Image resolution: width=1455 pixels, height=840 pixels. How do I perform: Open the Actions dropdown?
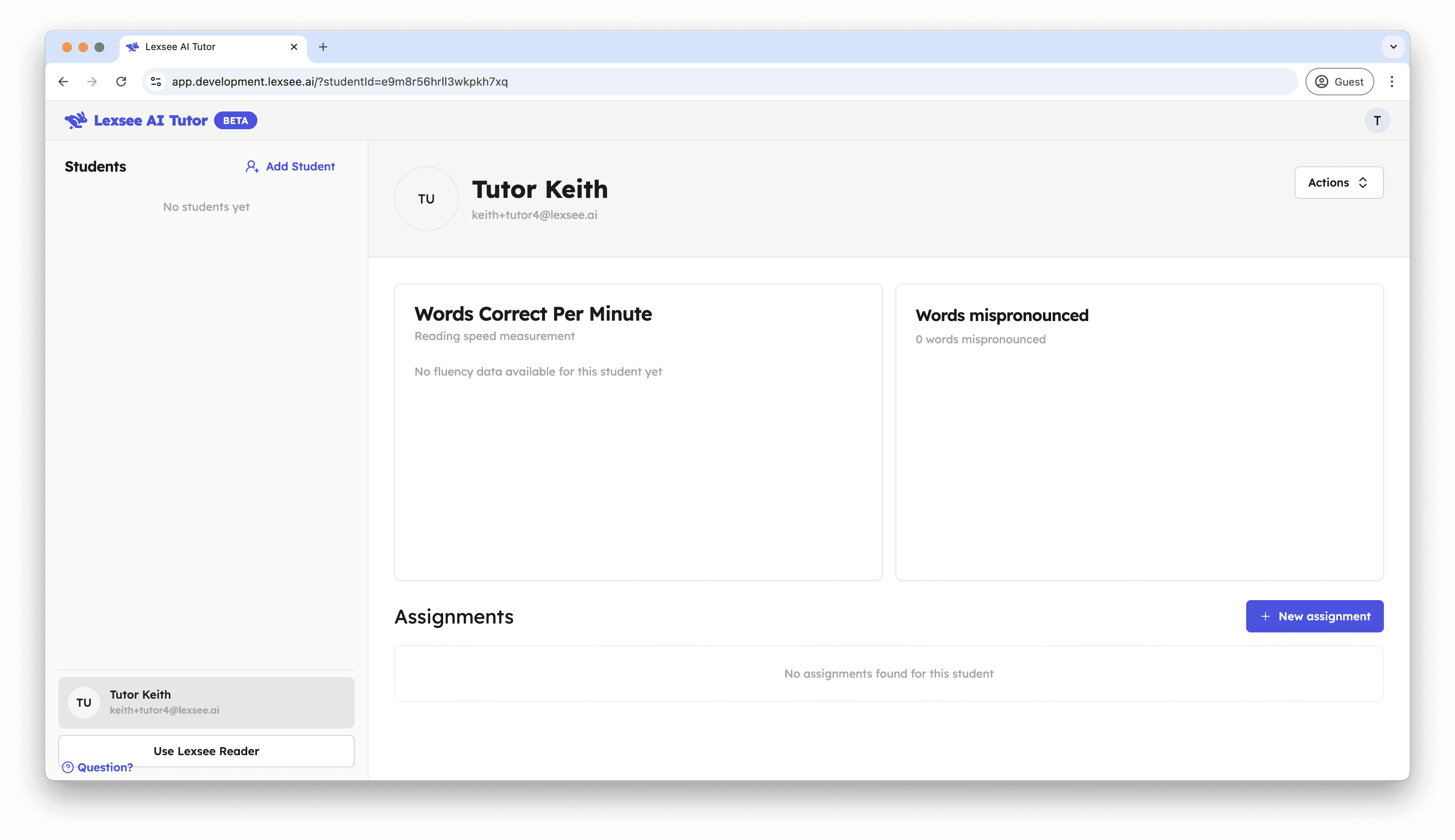(1338, 182)
